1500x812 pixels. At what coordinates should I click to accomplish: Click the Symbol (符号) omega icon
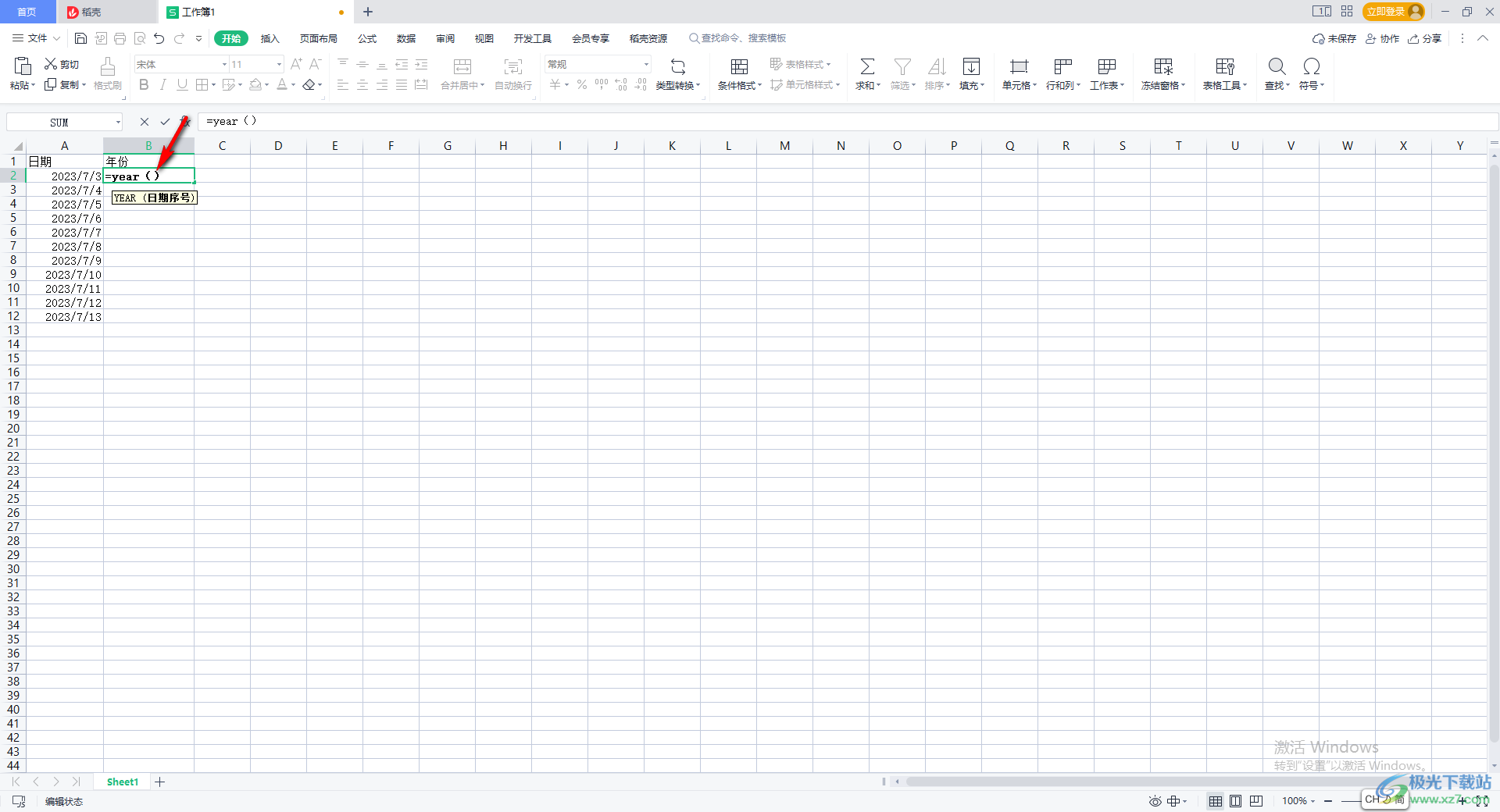point(1312,66)
